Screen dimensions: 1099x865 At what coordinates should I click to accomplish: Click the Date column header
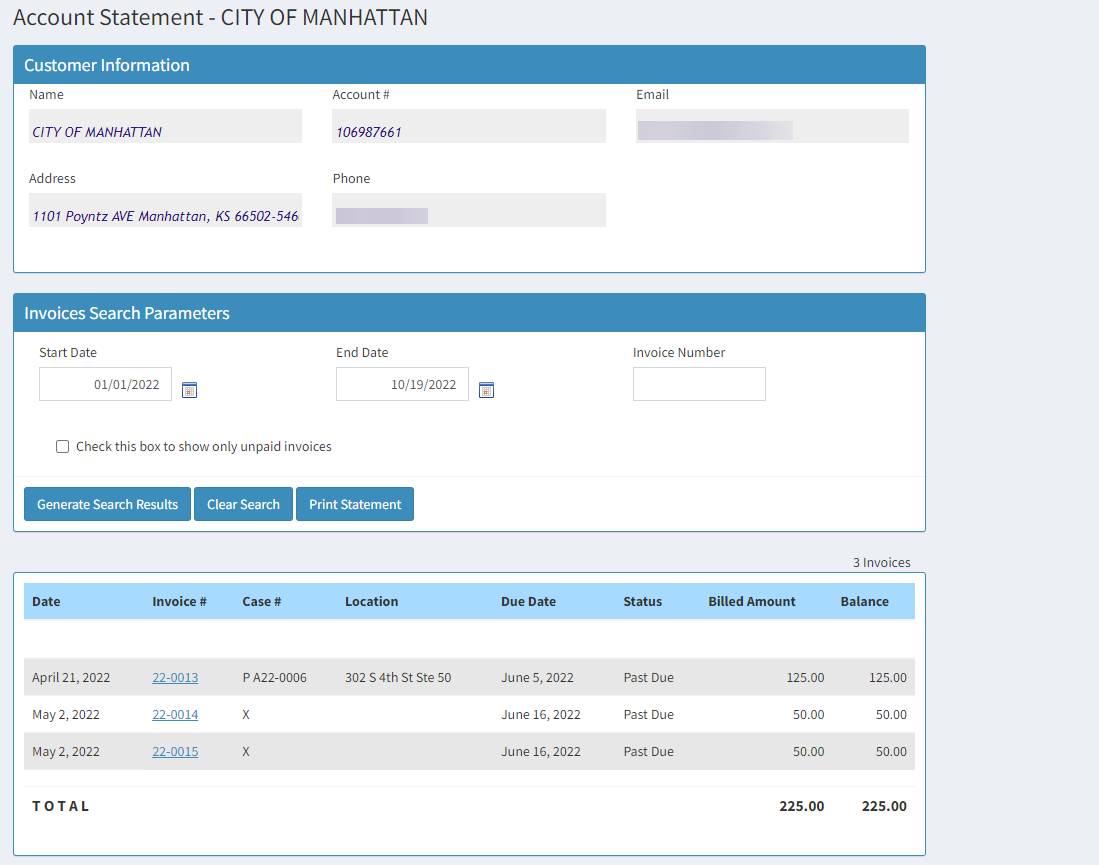pyautogui.click(x=46, y=601)
